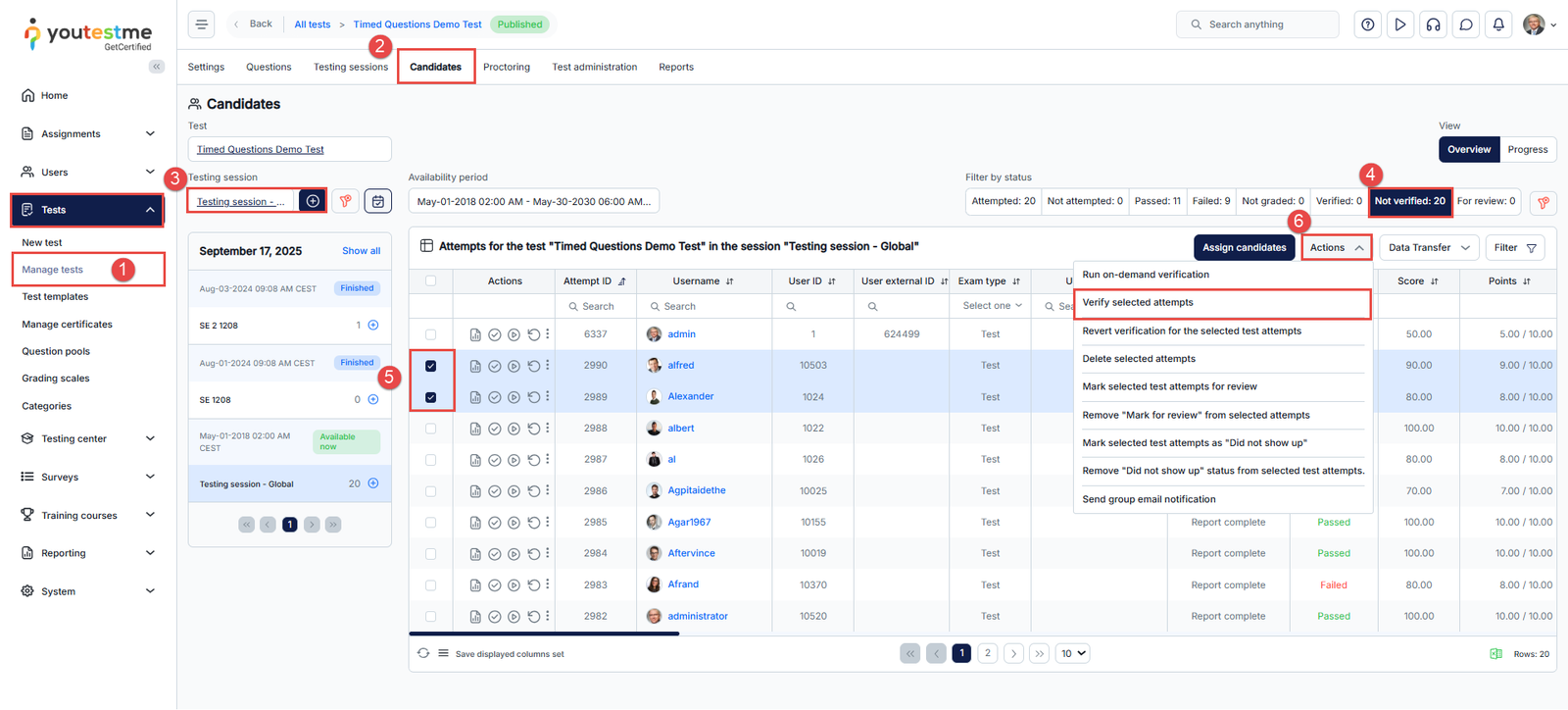Expand the rows-per-page dropdown showing 10
Screen dimensions: 1568x710
(1072, 653)
